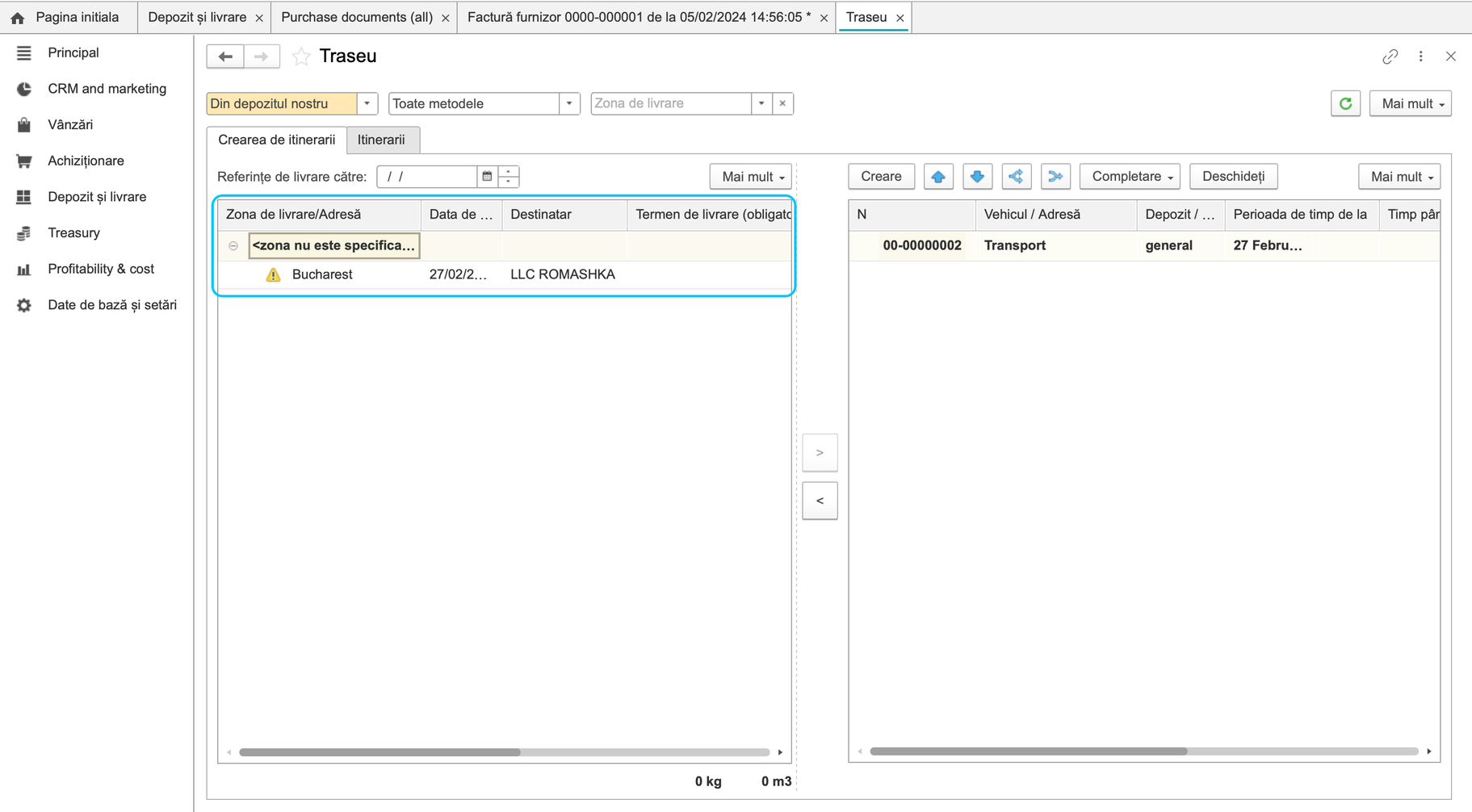The image size is (1472, 812).
Task: Click the blue split-left routing icon
Action: (x=1016, y=177)
